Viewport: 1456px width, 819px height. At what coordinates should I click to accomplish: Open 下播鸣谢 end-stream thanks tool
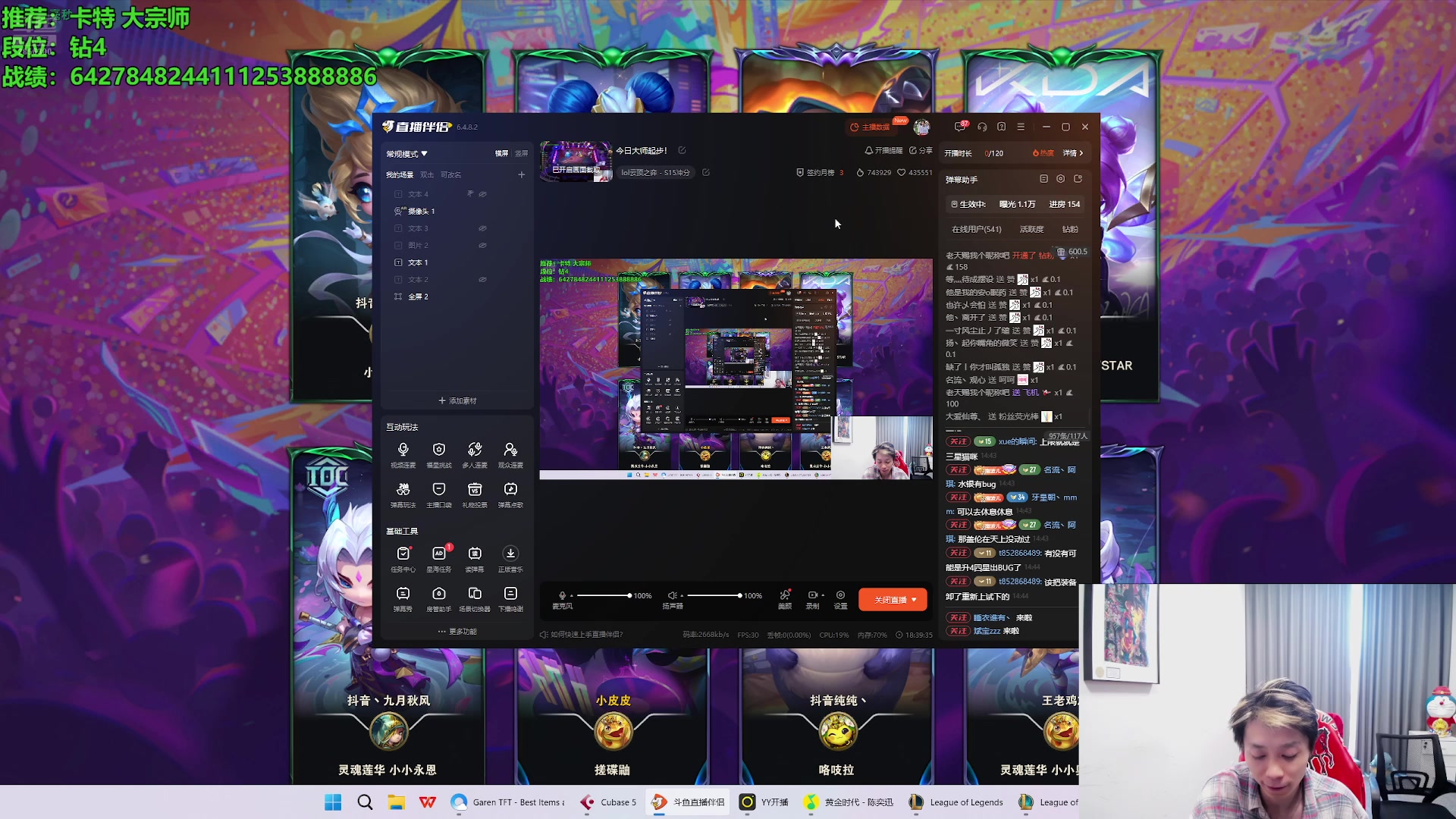[510, 598]
